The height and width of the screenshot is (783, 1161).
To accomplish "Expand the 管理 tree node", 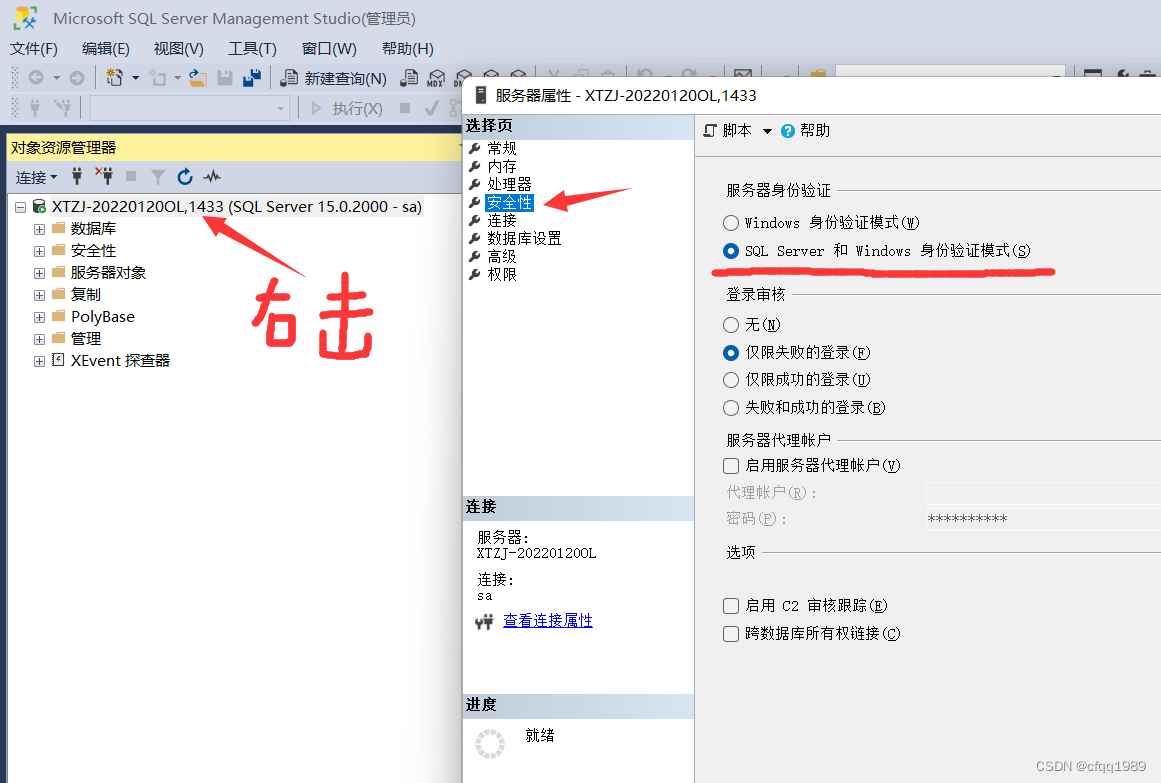I will [39, 339].
